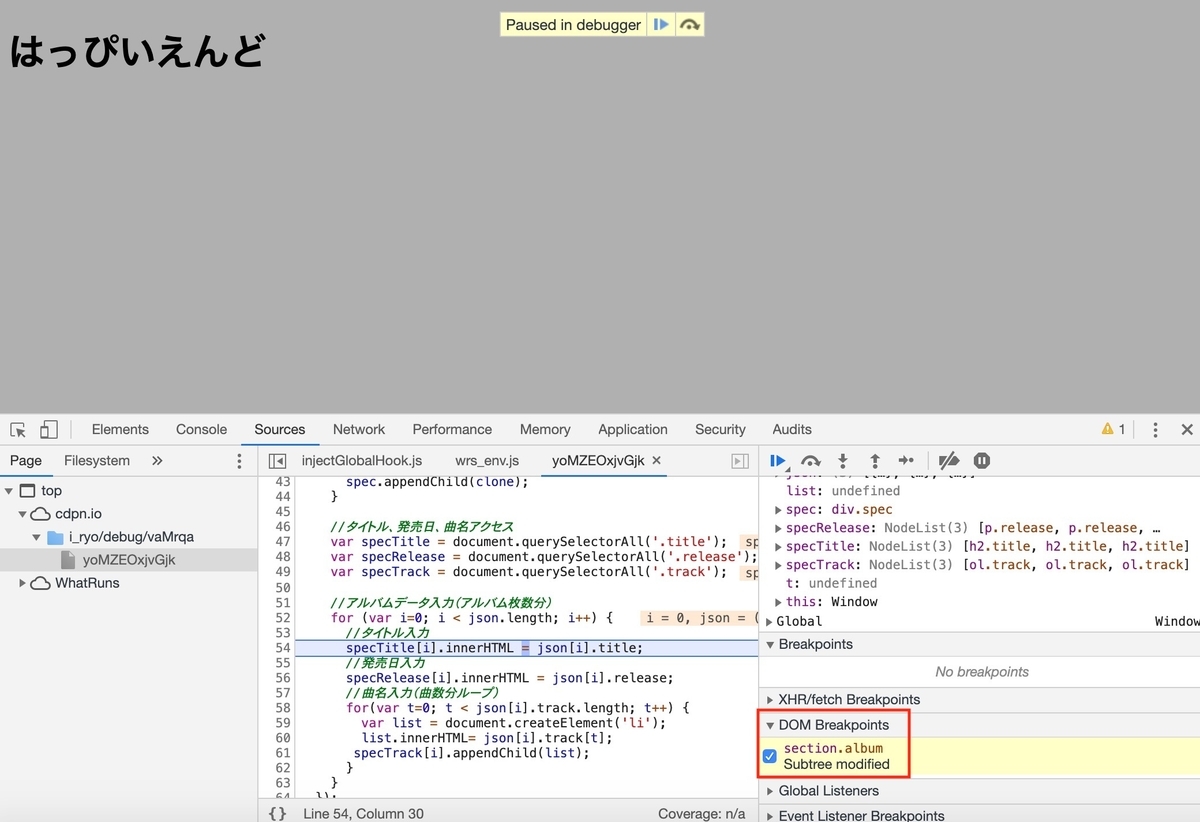The width and height of the screenshot is (1200, 822).
Task: Click line number 52 in the gutter
Action: (x=282, y=618)
